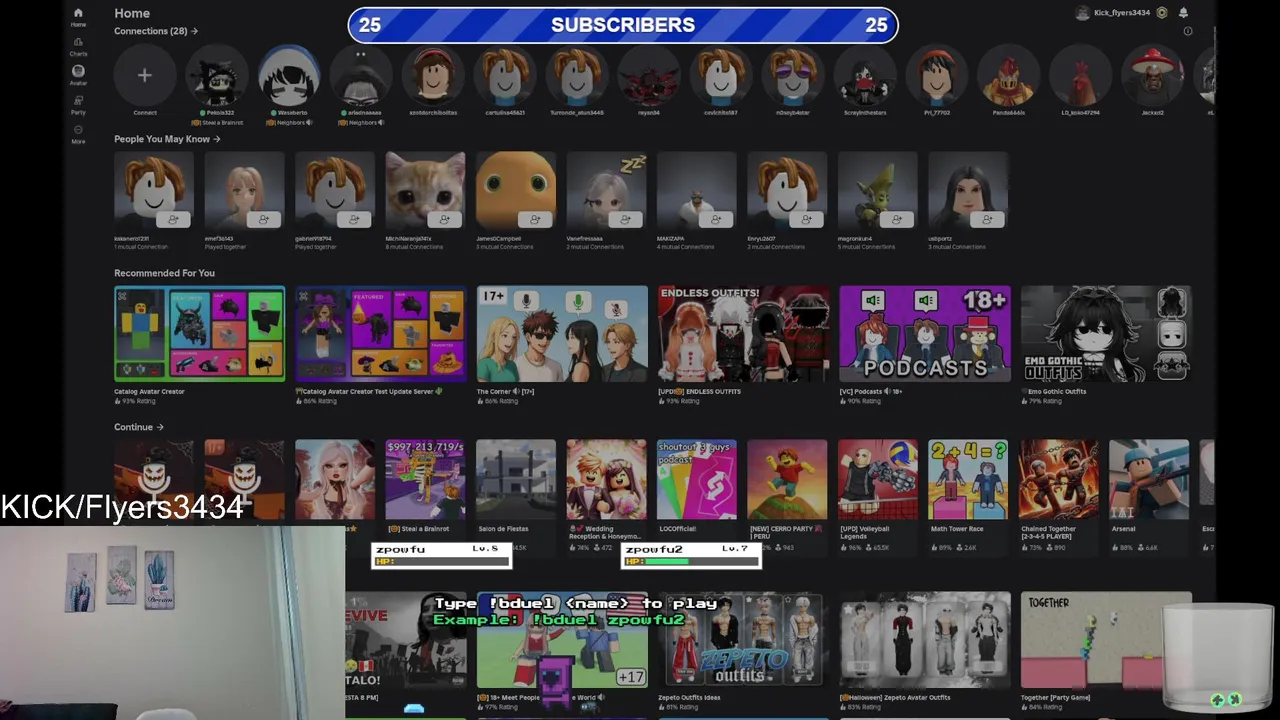
Task: Open Catalog Avatar Creator game card
Action: [199, 334]
